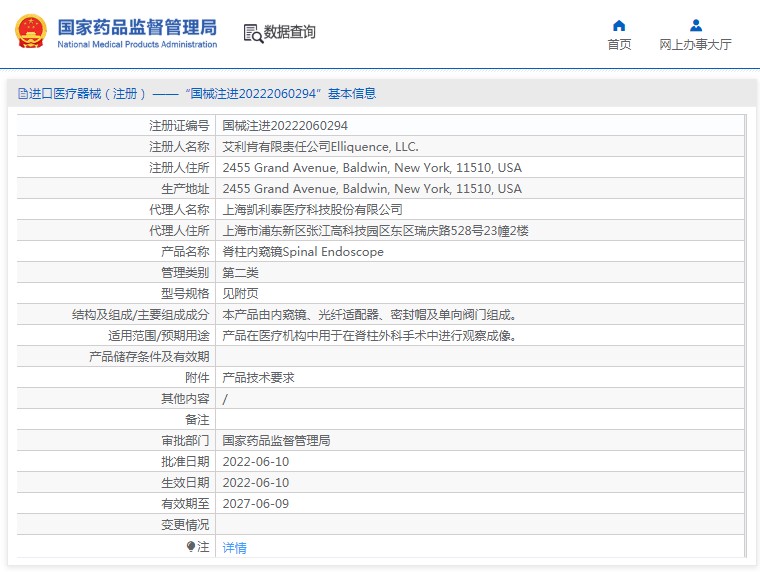This screenshot has width=760, height=572.
Task: Click the 型号规格 row label
Action: (185, 294)
